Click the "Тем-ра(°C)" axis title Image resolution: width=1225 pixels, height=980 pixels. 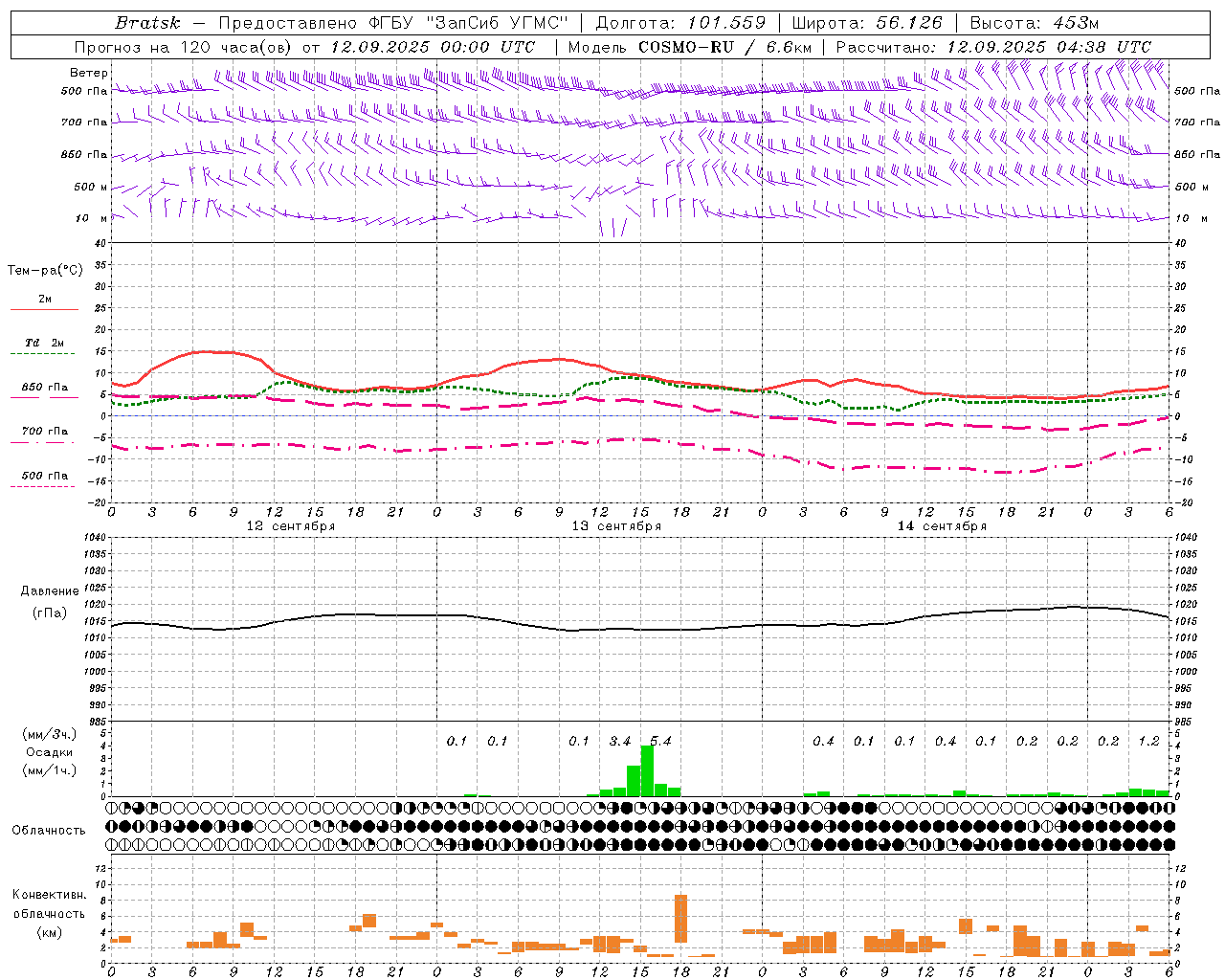click(x=45, y=270)
